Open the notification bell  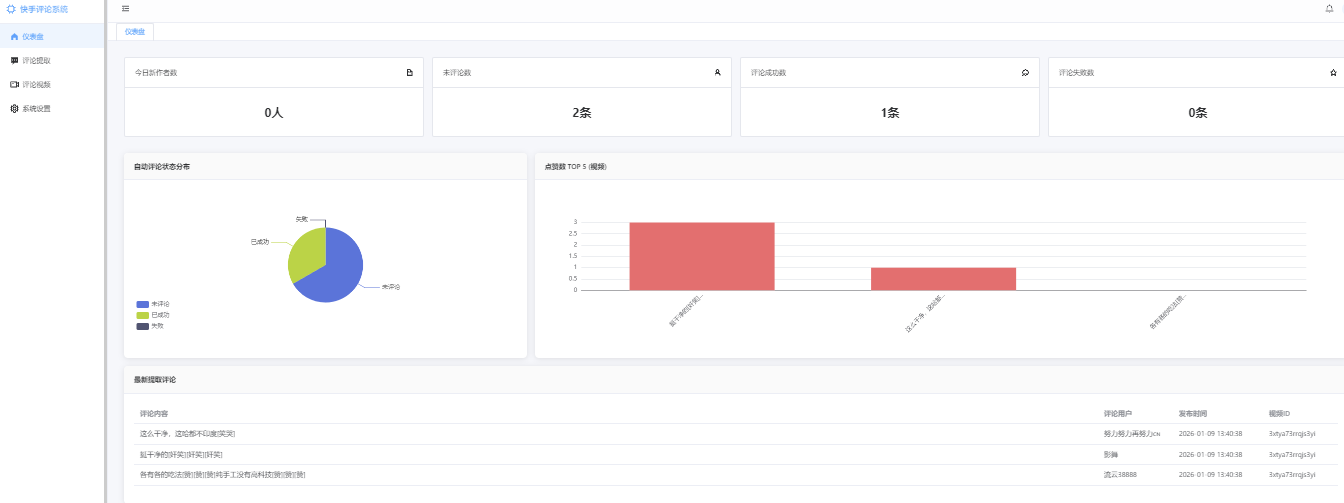(1329, 9)
